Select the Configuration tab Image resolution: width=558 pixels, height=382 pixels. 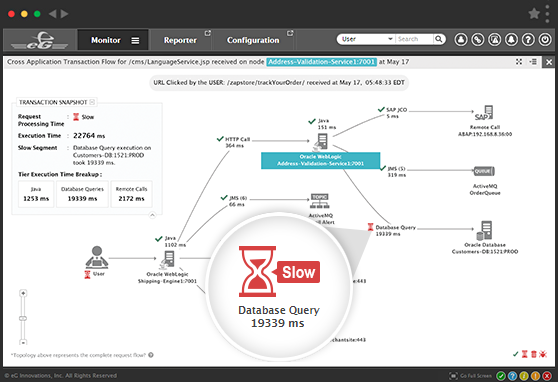[x=253, y=40]
